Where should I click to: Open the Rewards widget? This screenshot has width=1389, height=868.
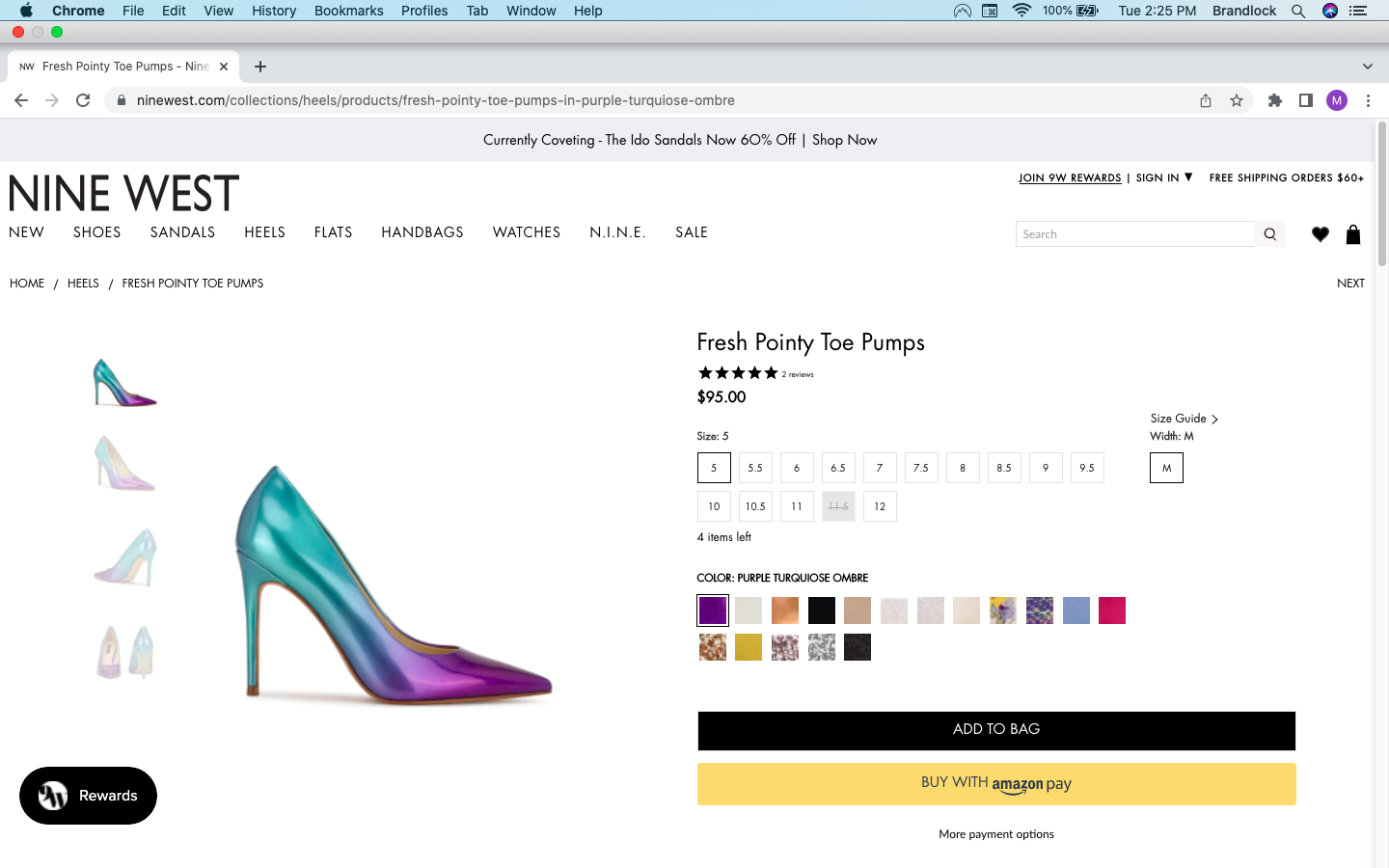(88, 796)
